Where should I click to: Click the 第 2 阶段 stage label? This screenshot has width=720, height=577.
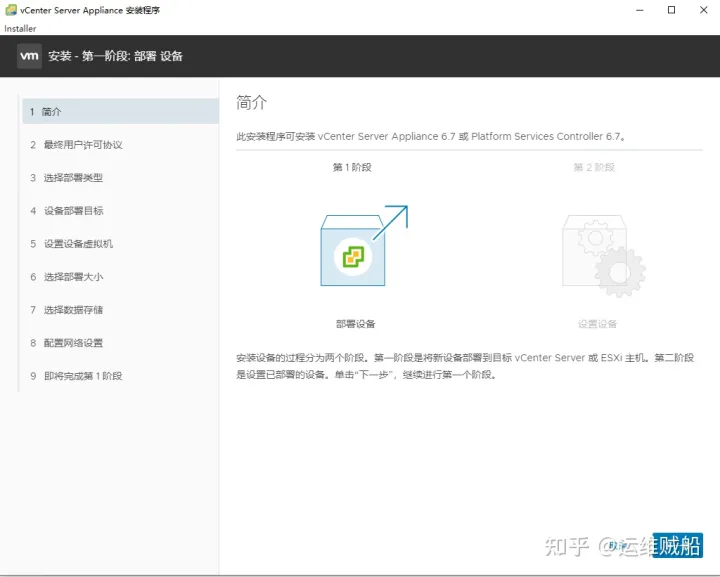click(x=593, y=168)
